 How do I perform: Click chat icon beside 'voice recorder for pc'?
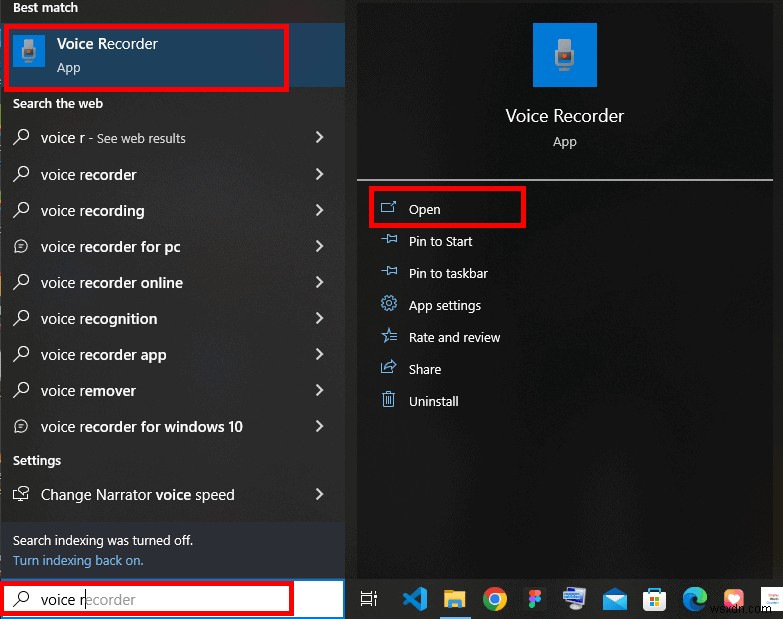click(21, 246)
